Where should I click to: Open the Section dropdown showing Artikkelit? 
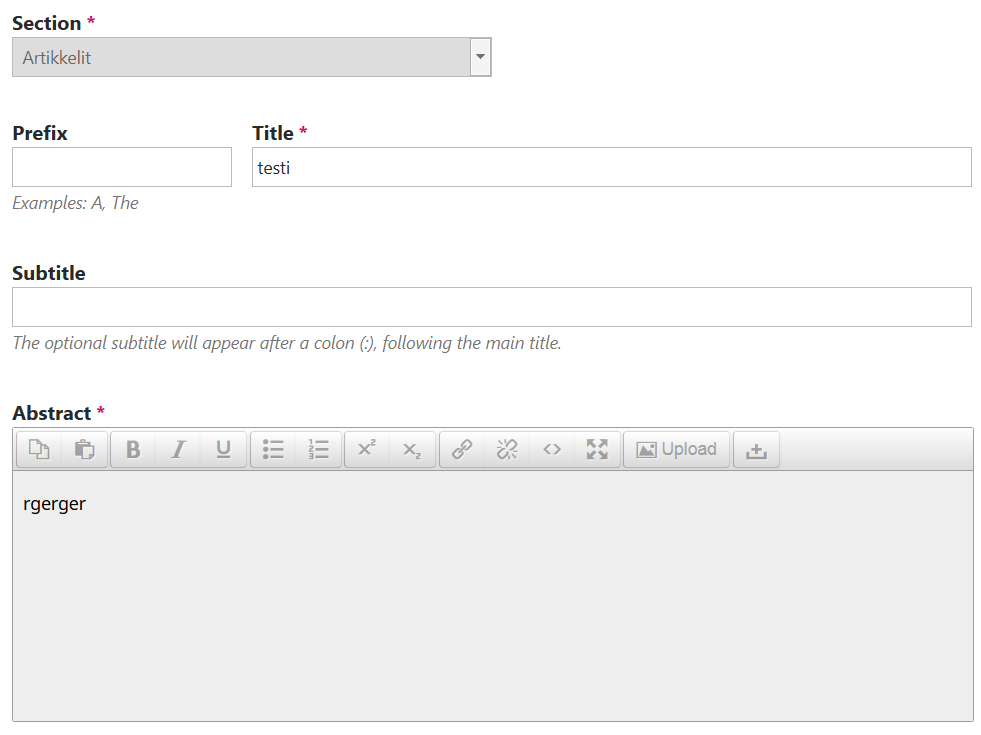click(252, 57)
